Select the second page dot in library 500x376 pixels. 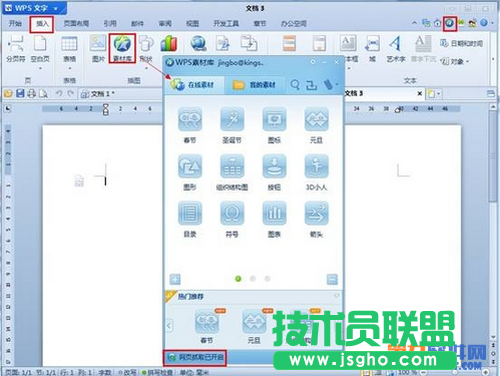253,279
